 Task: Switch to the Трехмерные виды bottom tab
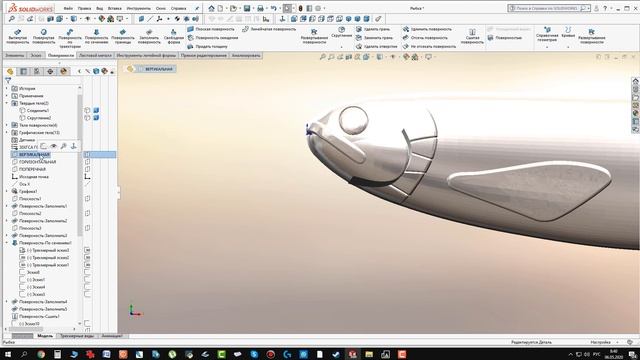point(77,336)
